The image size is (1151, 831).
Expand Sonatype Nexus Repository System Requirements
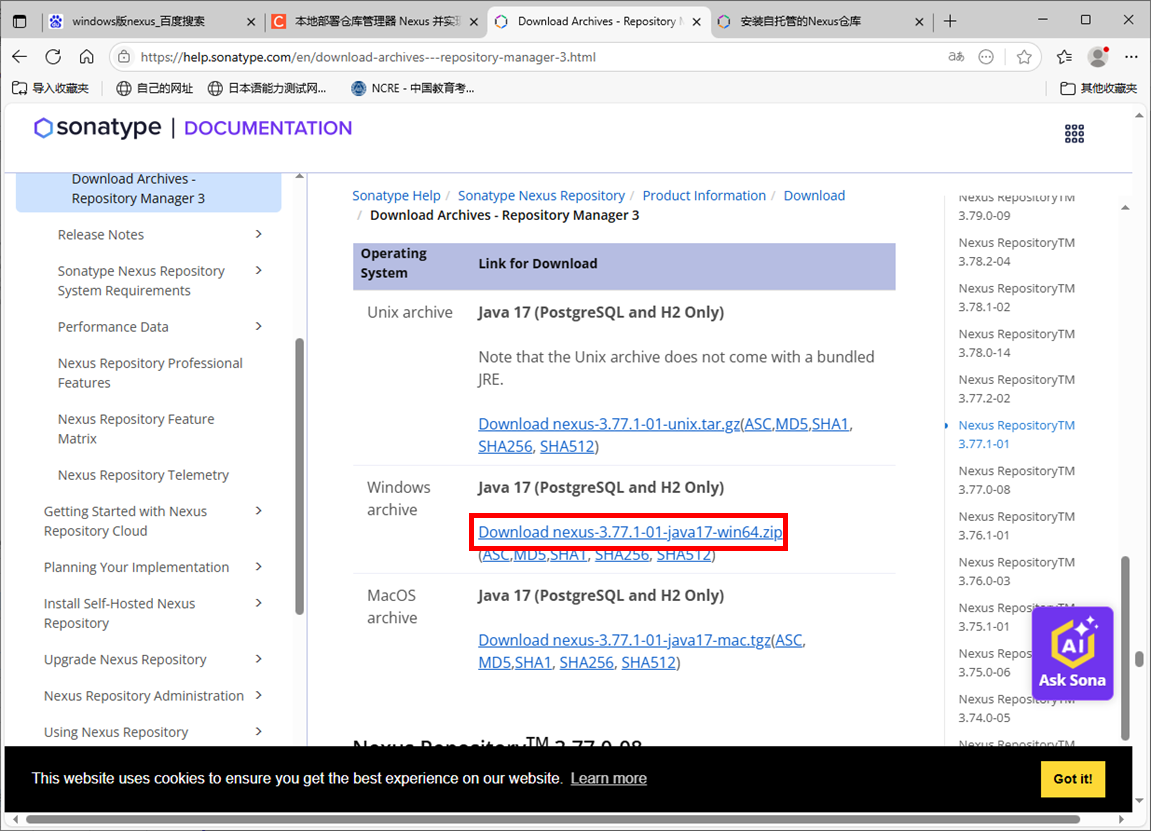point(258,271)
